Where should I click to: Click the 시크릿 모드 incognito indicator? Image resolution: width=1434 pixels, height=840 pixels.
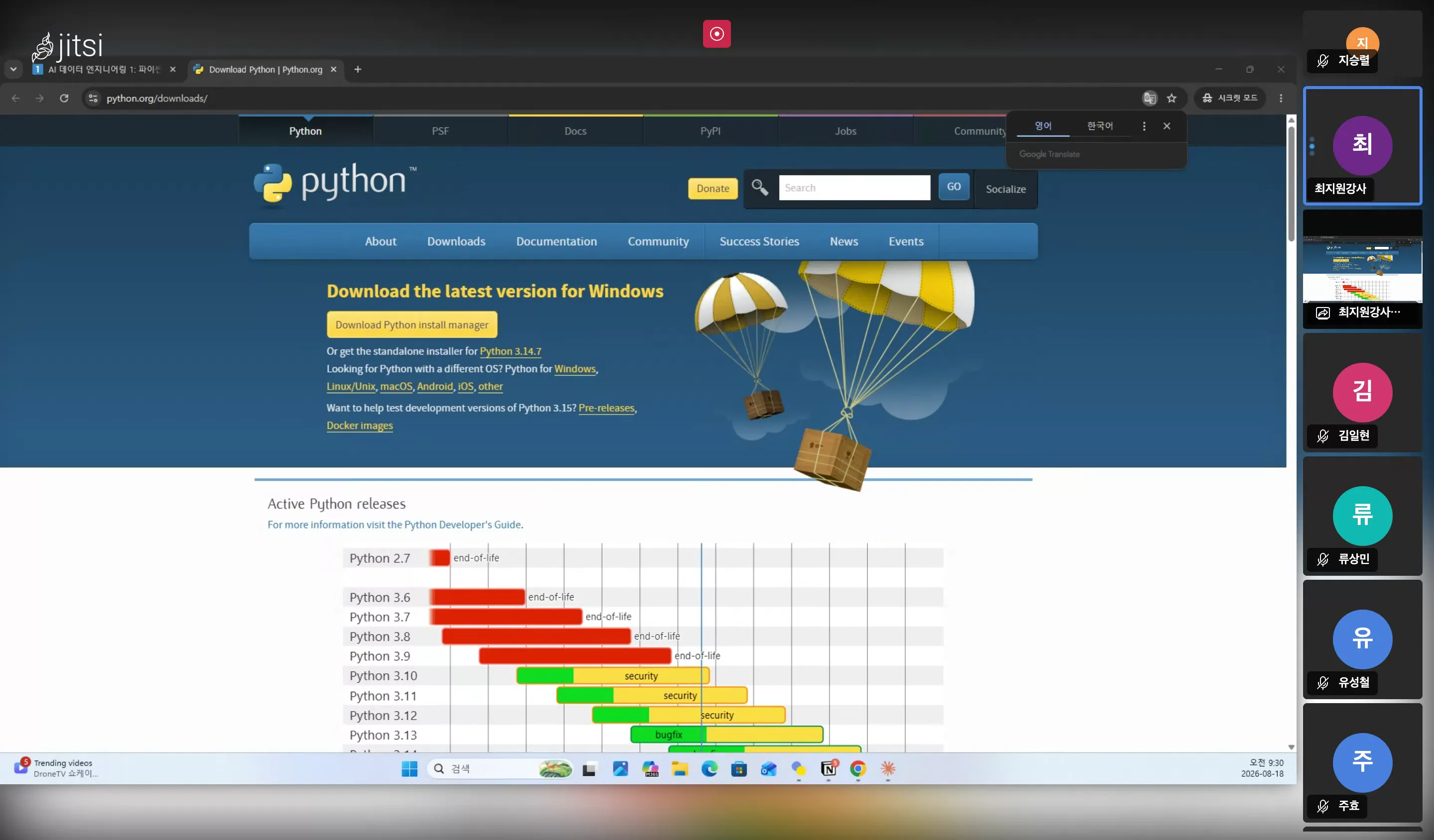point(1230,99)
